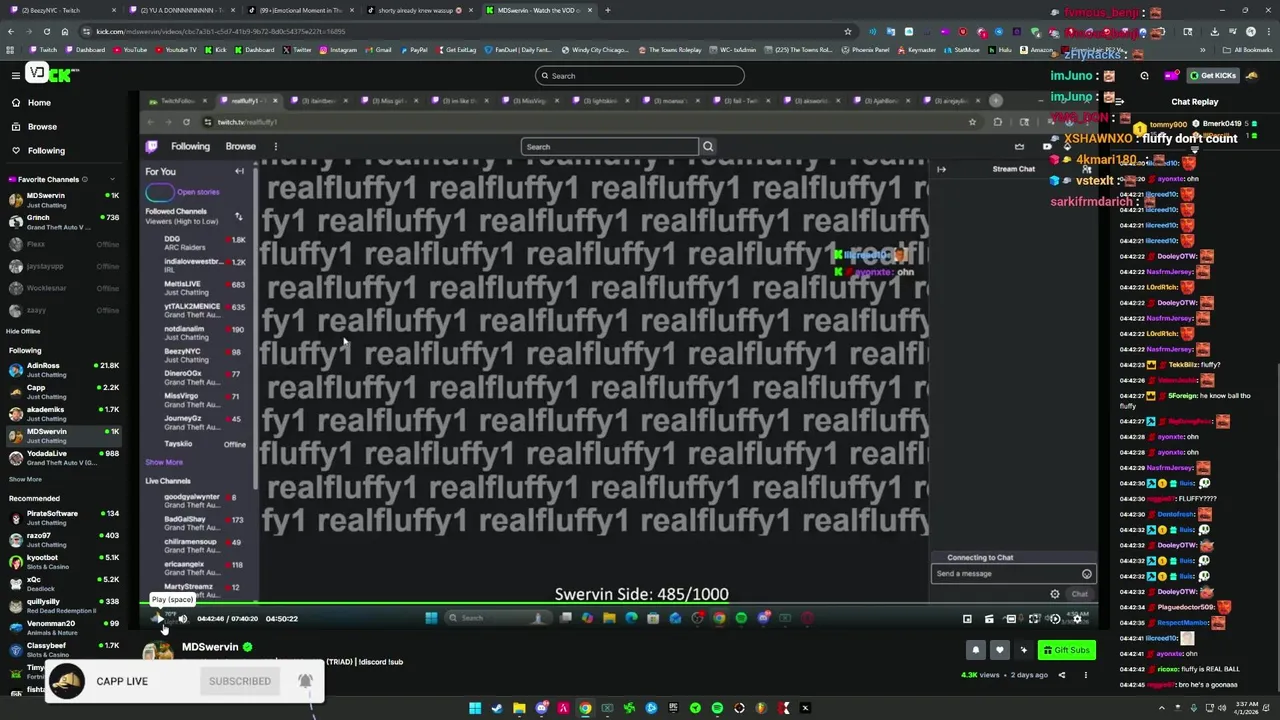
Task: Open the Kick hamburger sidebar menu
Action: tap(15, 75)
